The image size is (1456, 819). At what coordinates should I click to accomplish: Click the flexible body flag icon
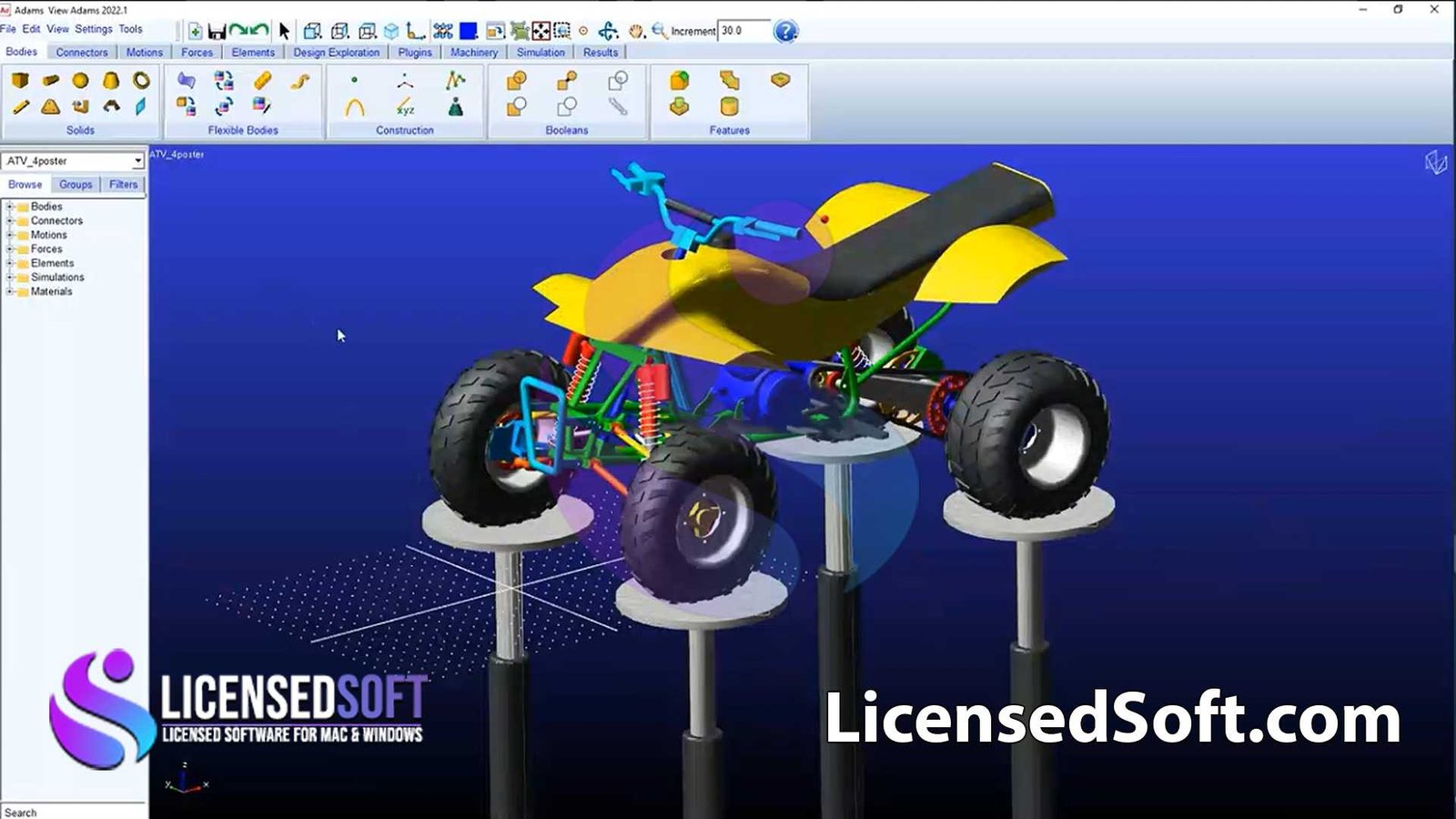click(x=187, y=80)
